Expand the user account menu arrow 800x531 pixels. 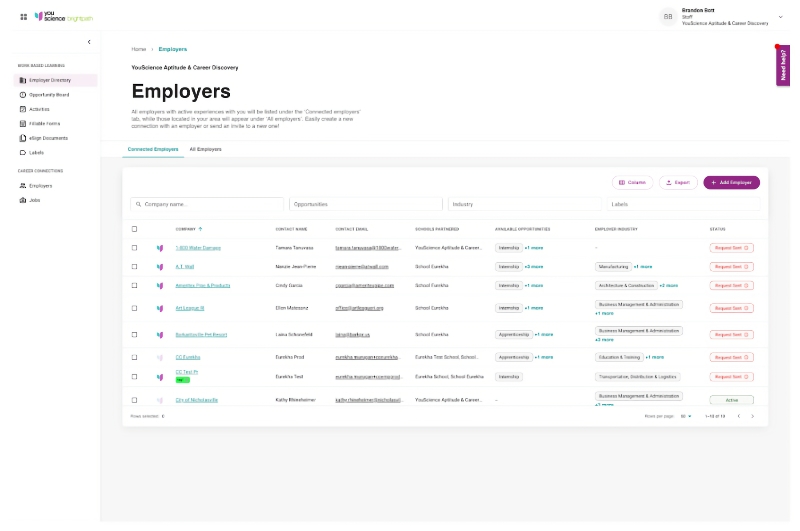[x=781, y=17]
